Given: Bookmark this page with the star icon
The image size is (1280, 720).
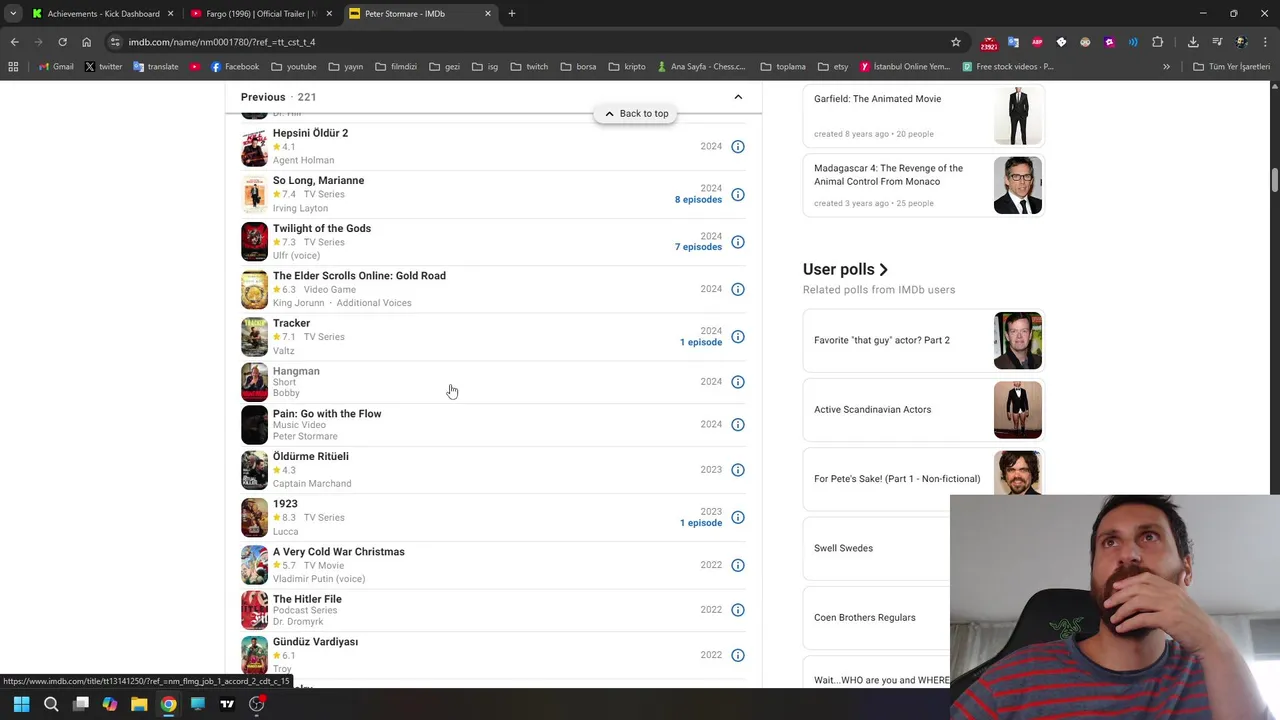Looking at the screenshot, I should [956, 42].
